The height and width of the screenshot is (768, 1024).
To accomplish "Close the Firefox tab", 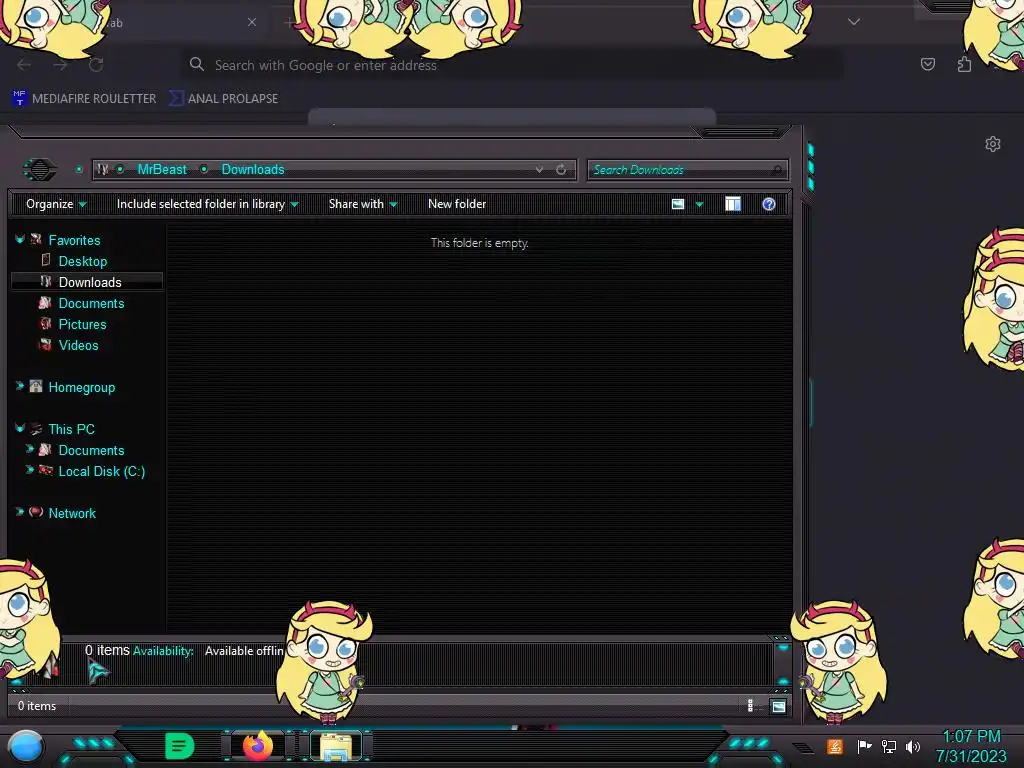I will click(x=252, y=22).
